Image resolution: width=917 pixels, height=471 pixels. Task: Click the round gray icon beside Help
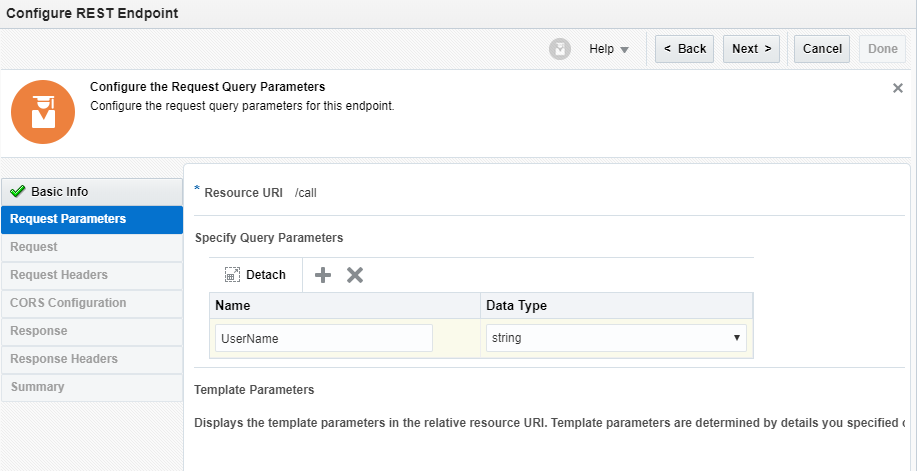coord(560,49)
